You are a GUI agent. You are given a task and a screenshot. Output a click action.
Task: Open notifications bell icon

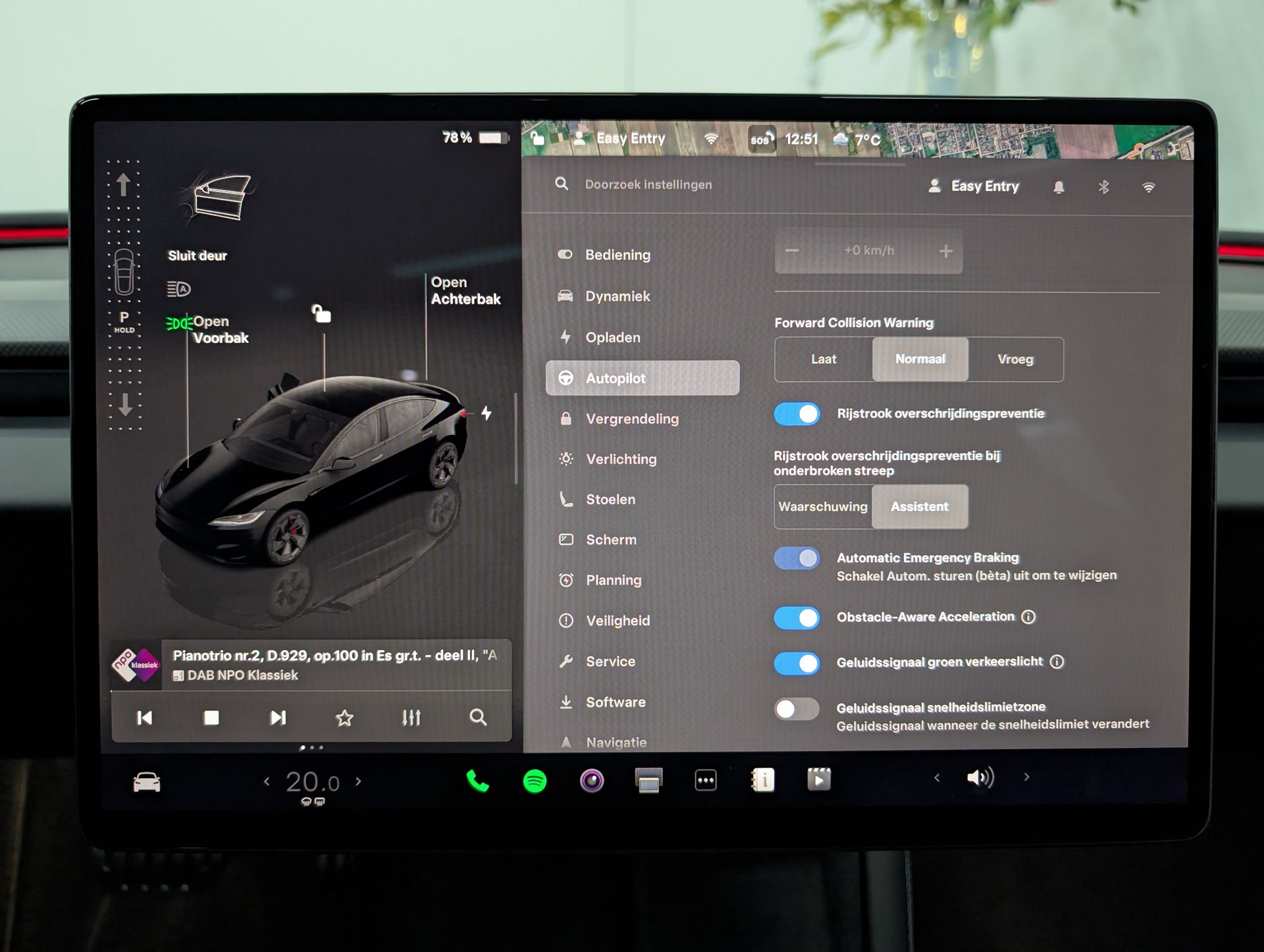point(1059,187)
